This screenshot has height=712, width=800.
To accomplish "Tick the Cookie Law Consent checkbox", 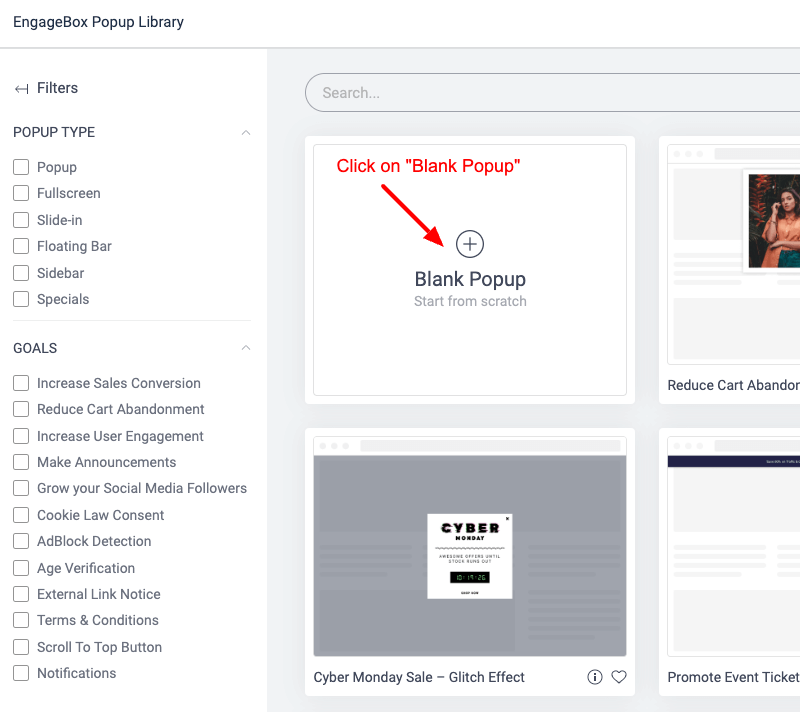I will pyautogui.click(x=21, y=515).
